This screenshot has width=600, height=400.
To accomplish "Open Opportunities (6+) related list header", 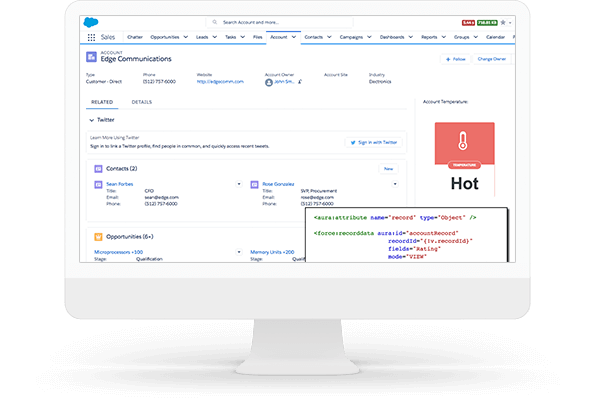I will pos(130,237).
